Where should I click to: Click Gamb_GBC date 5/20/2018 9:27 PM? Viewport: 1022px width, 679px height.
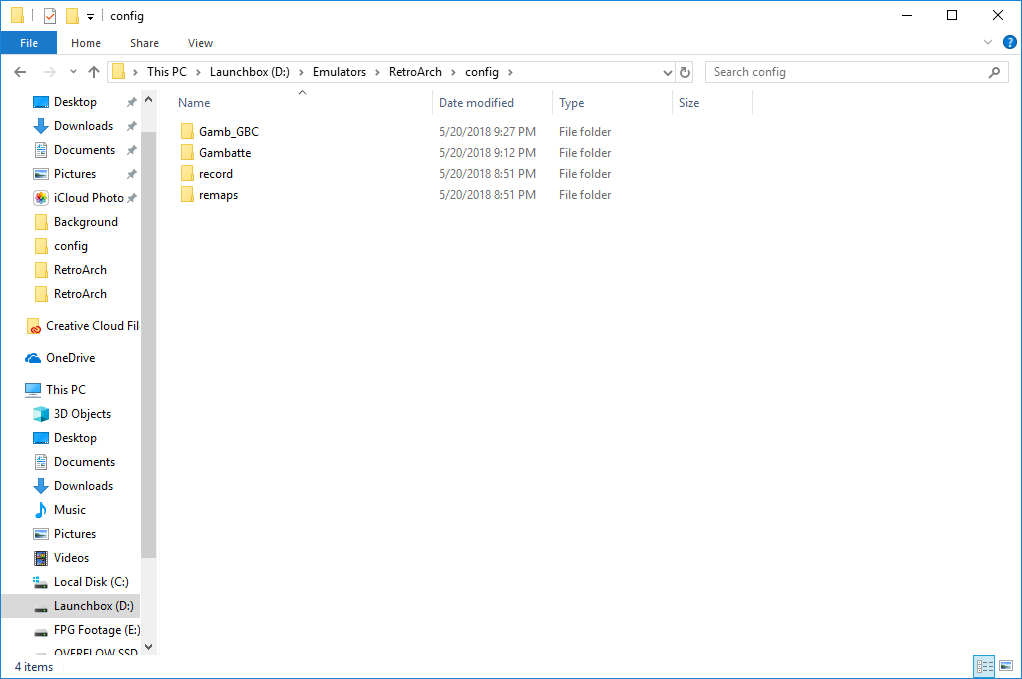coord(487,132)
